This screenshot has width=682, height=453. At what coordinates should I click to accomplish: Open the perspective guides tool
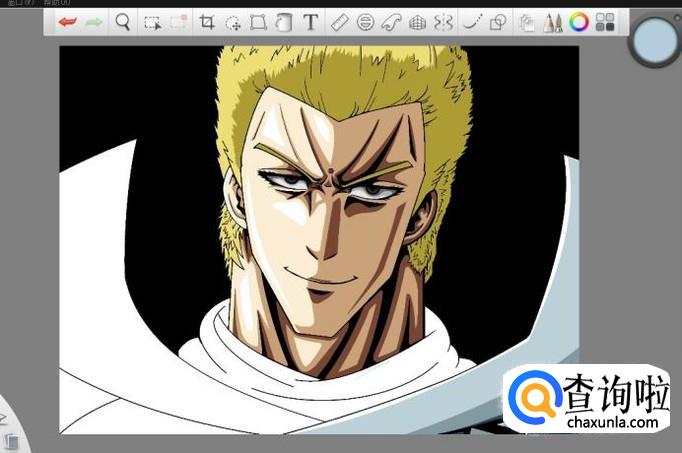418,22
